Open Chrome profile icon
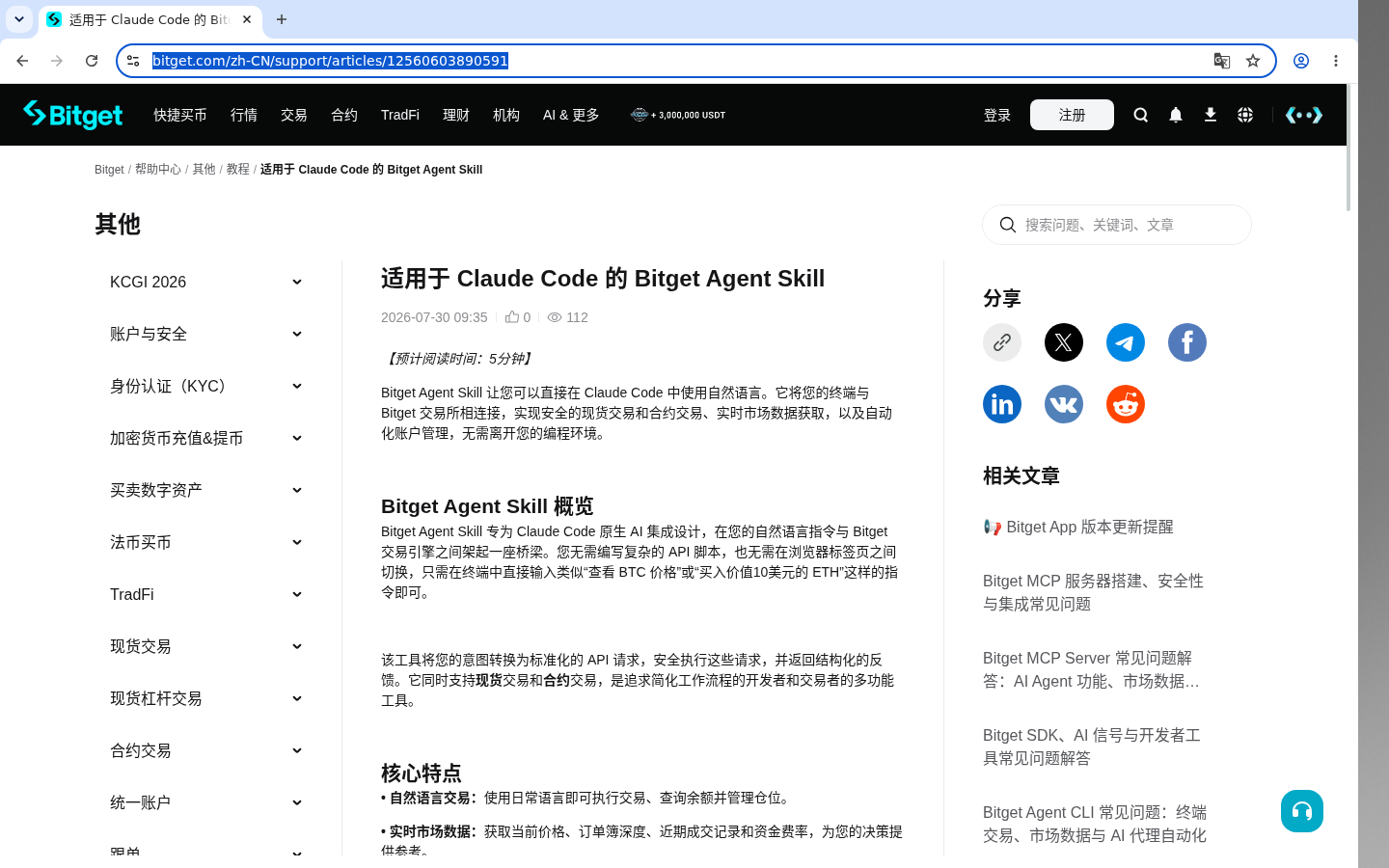The image size is (1389, 868). [1301, 61]
